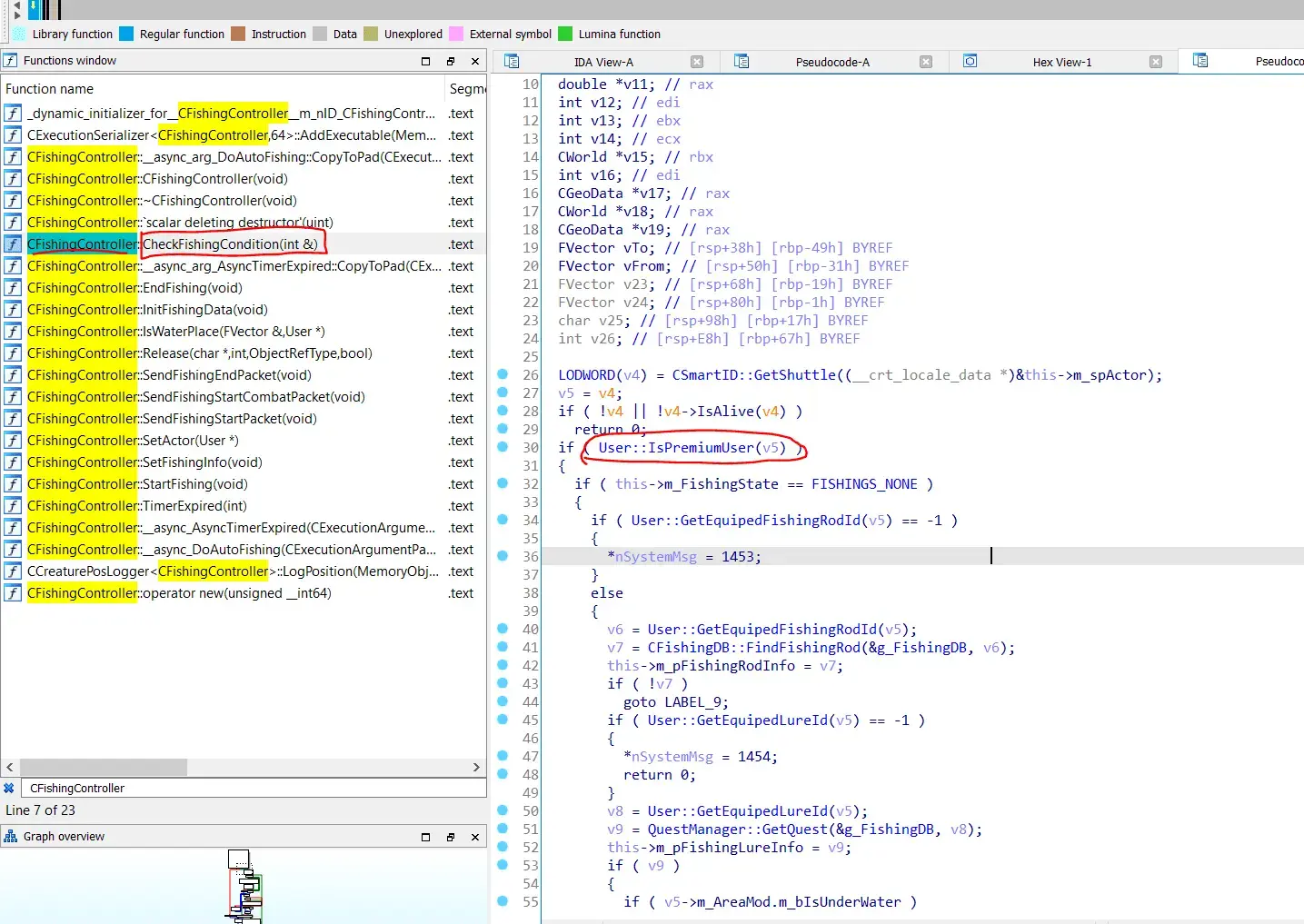Image resolution: width=1304 pixels, height=924 pixels.
Task: Select the SendFishingStartCombatPacket(void) row
Action: pyautogui.click(x=244, y=397)
